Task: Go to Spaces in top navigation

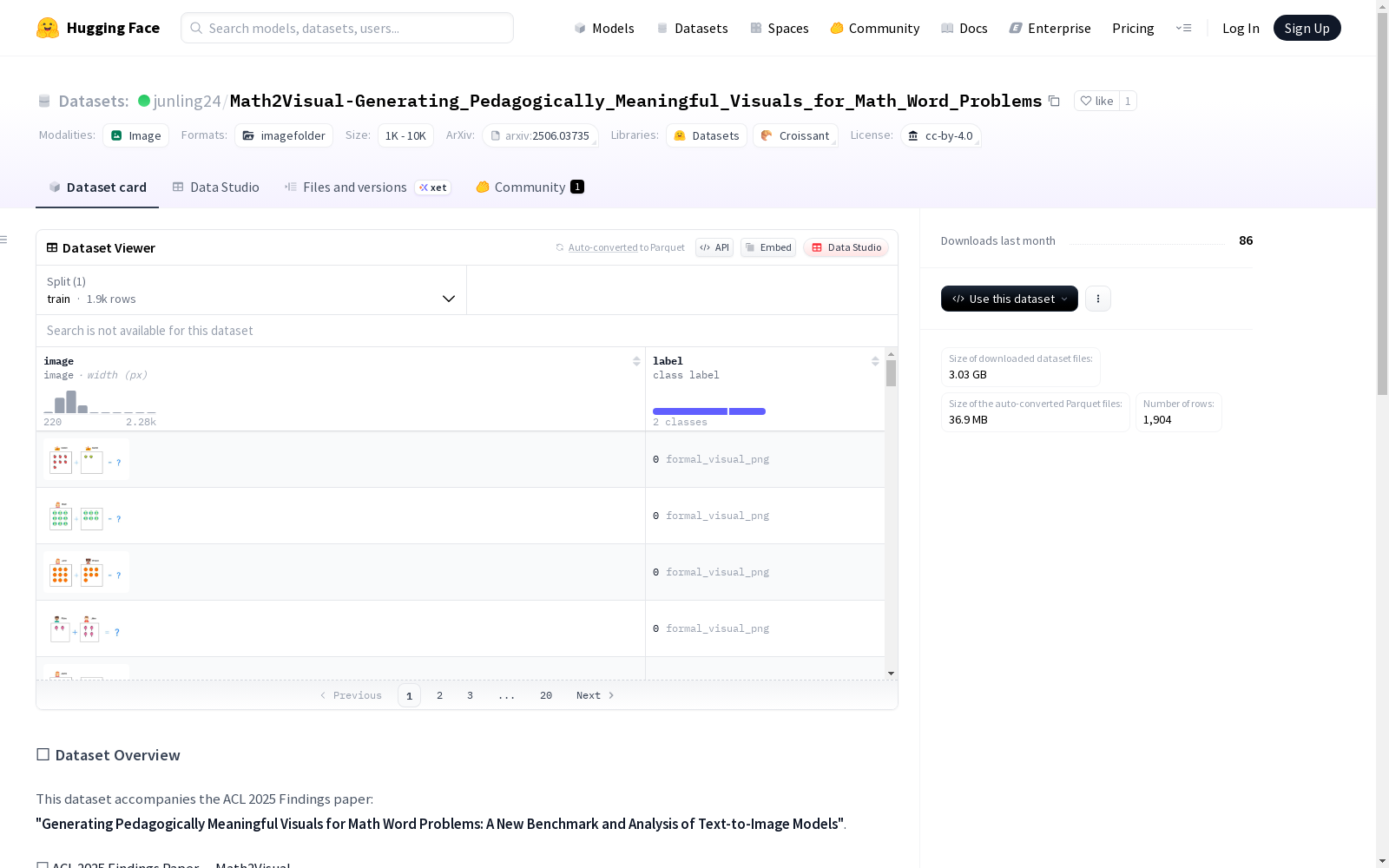Action: (780, 28)
